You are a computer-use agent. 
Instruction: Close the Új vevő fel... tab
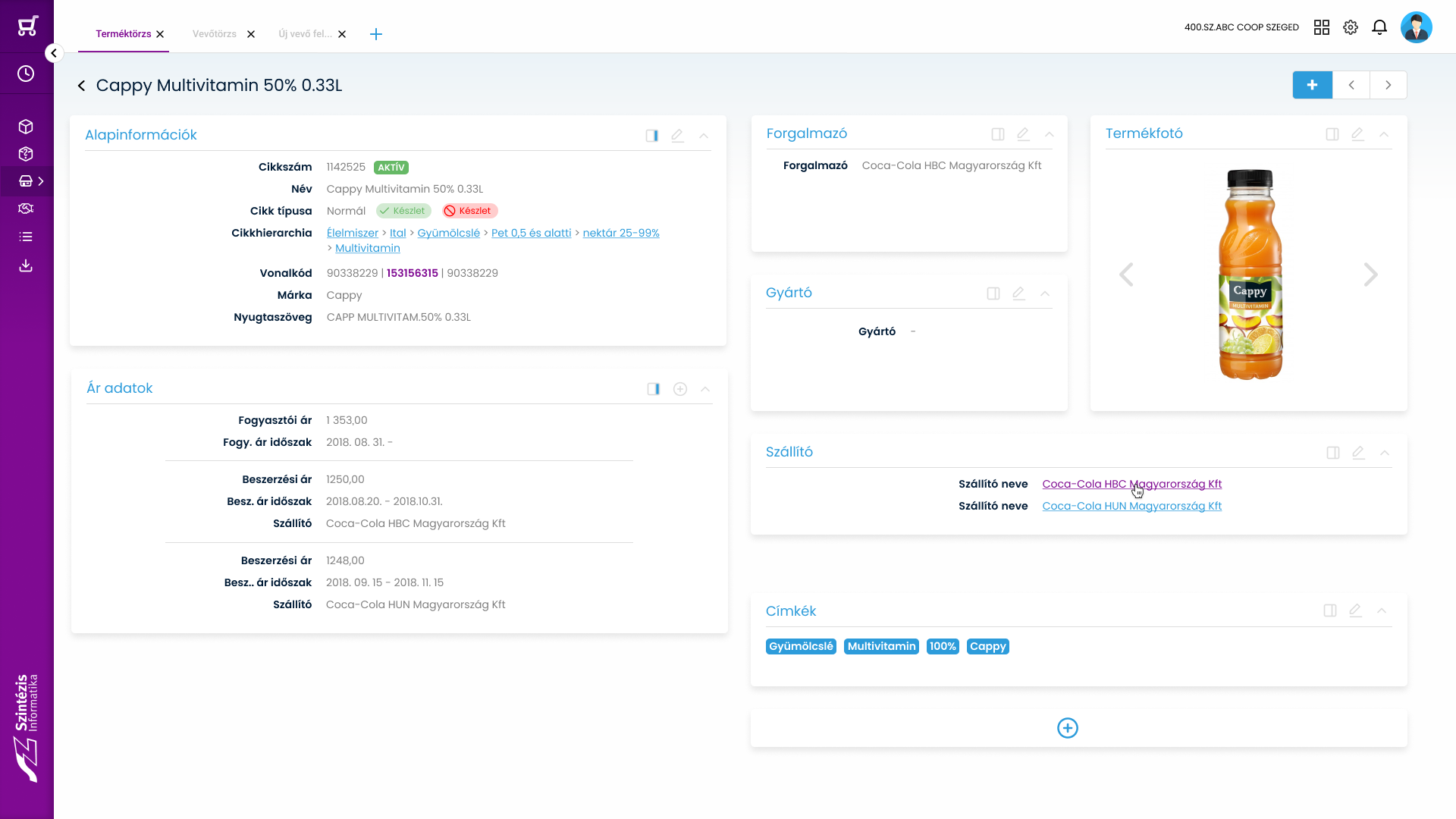[x=342, y=34]
